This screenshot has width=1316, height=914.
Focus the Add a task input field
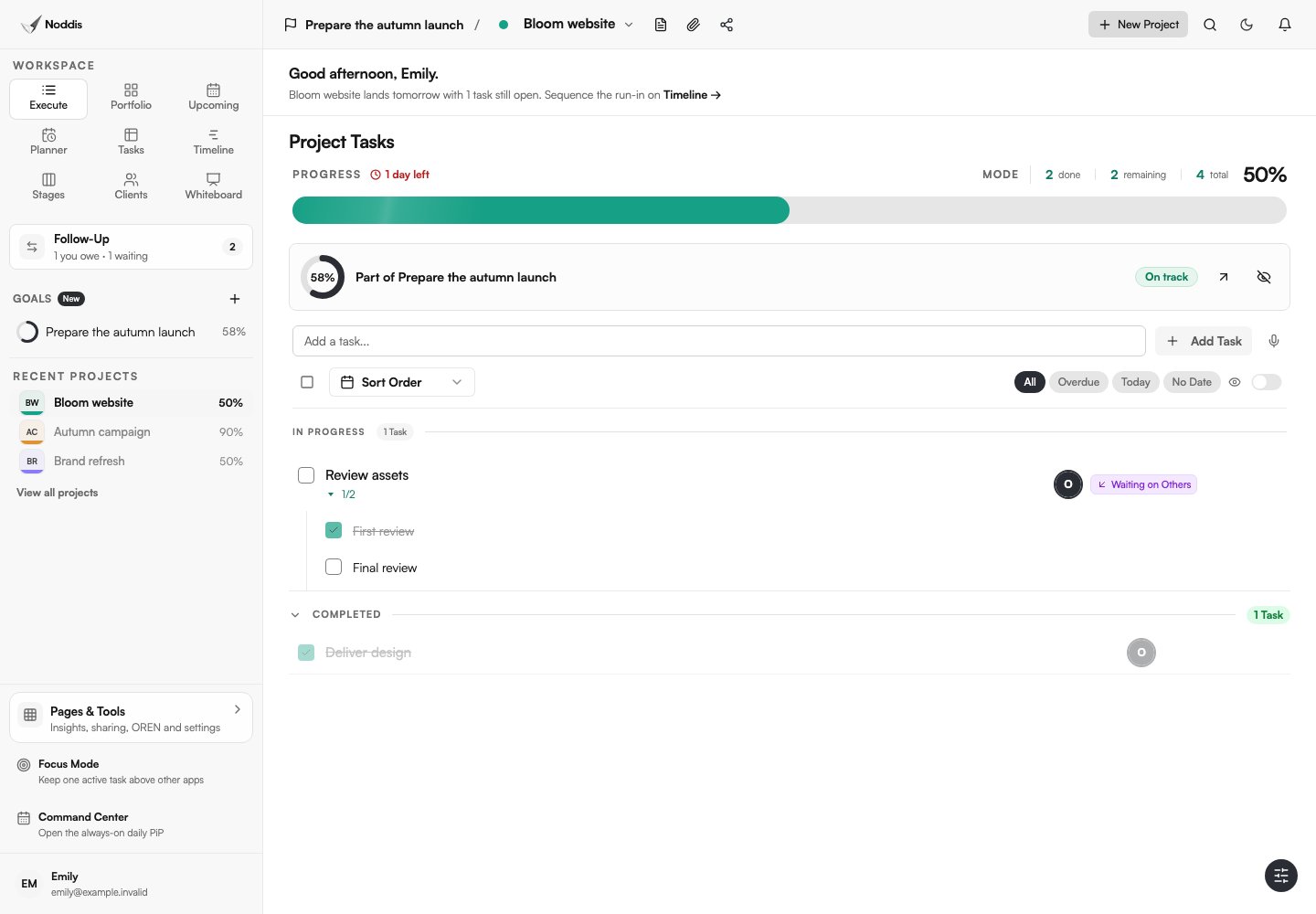(x=719, y=341)
